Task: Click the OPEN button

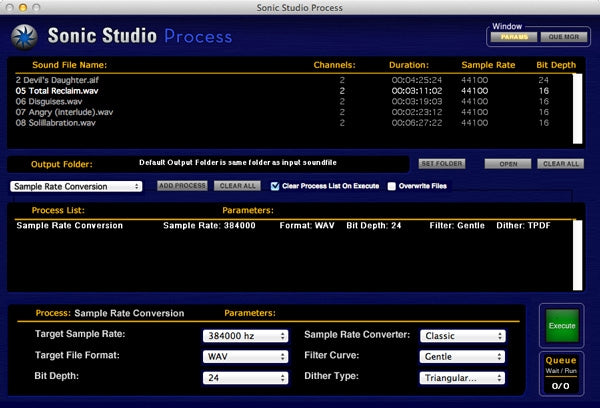Action: coord(508,164)
